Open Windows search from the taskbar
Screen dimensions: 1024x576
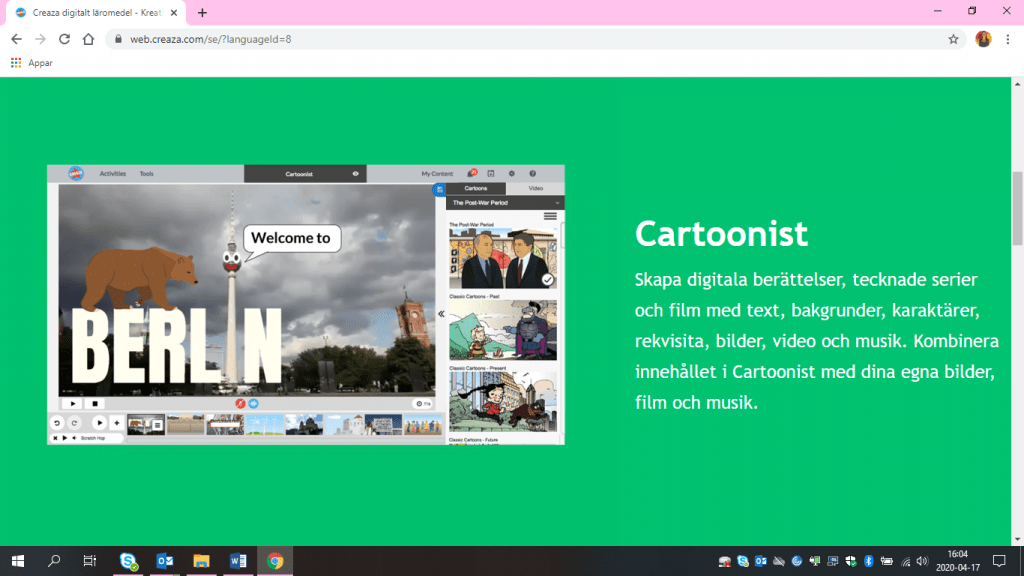click(x=54, y=561)
